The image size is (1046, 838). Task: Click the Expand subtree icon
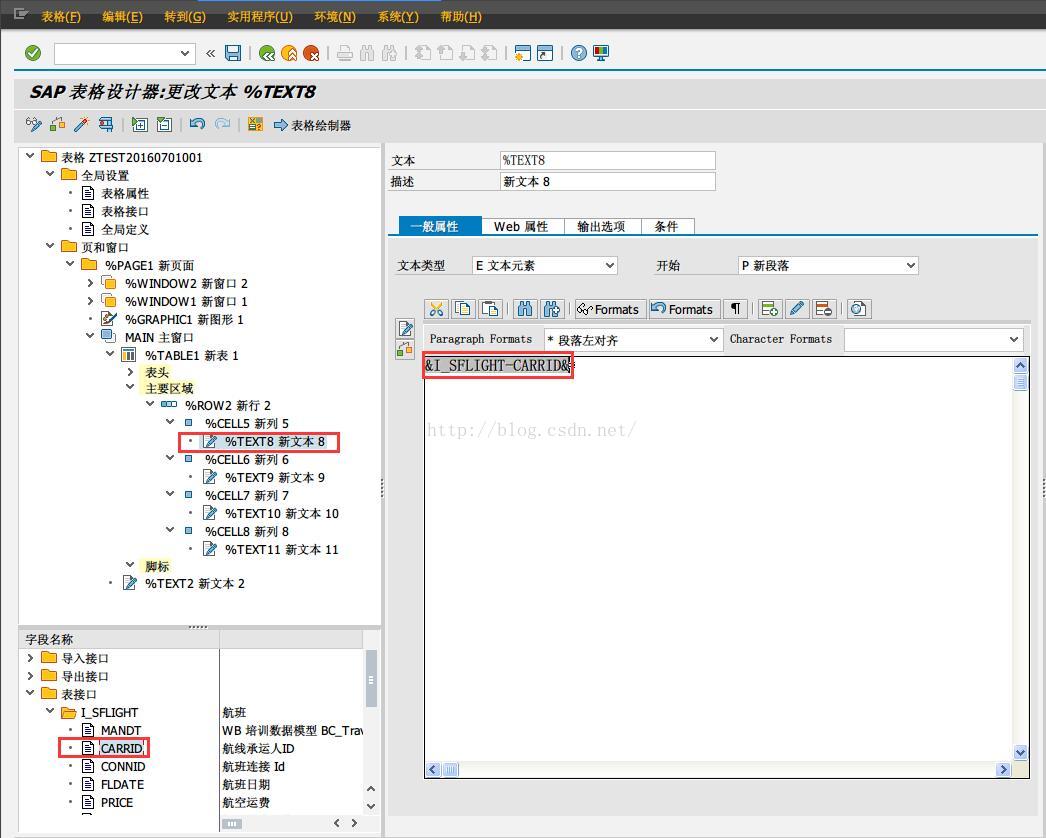pos(139,124)
